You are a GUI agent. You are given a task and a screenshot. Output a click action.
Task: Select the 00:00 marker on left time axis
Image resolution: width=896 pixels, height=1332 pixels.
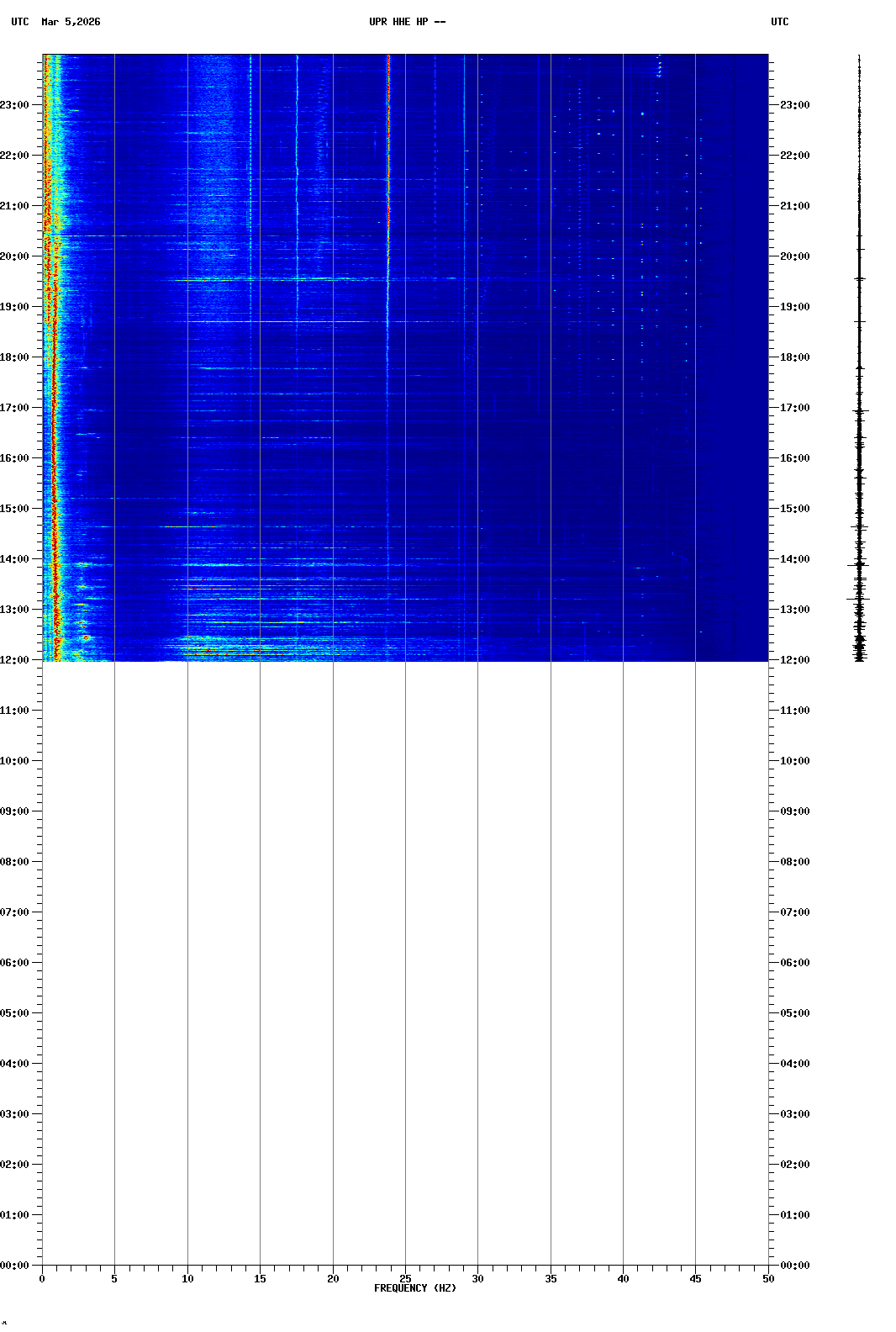(x=14, y=1266)
